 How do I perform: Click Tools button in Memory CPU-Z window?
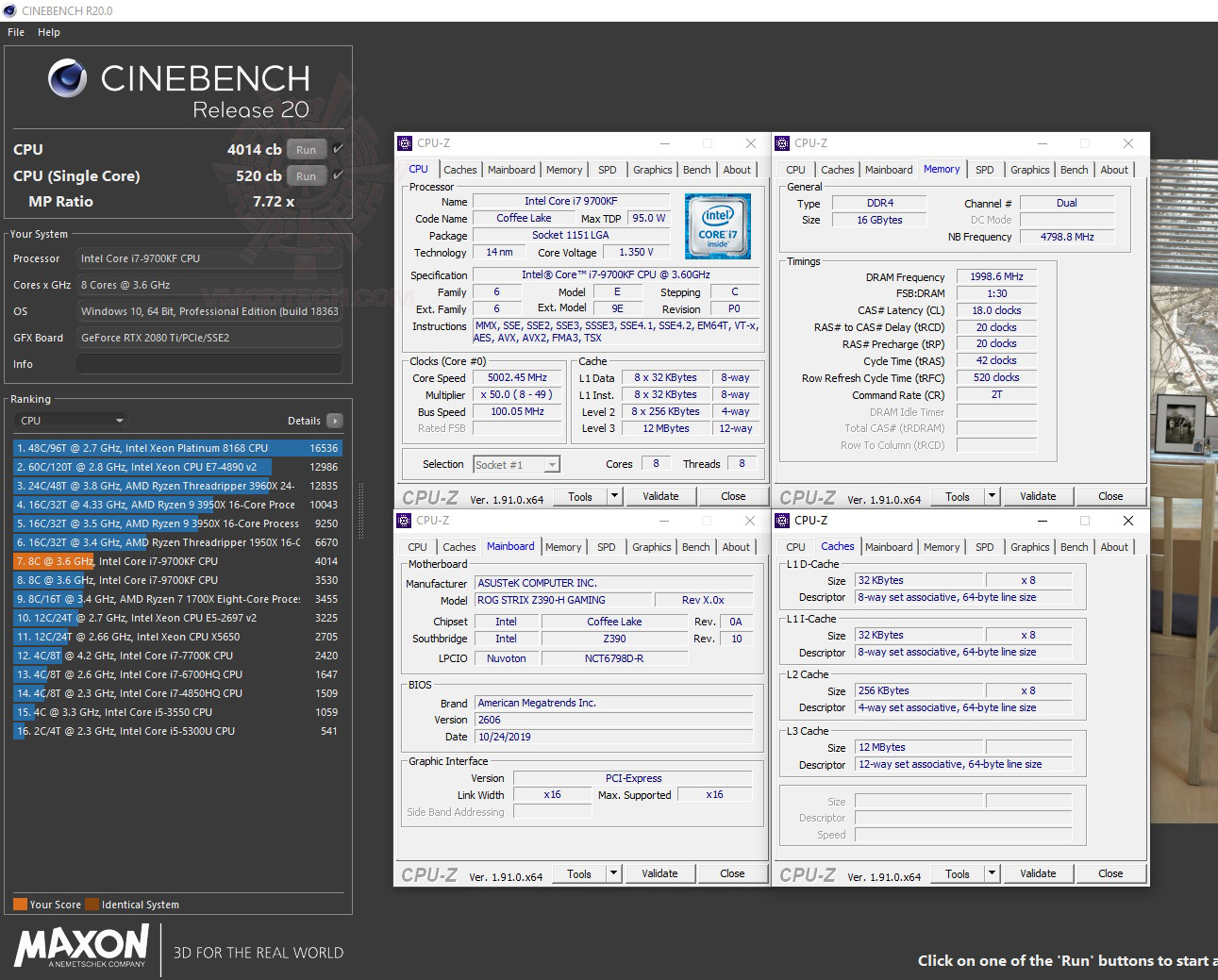pyautogui.click(x=958, y=496)
